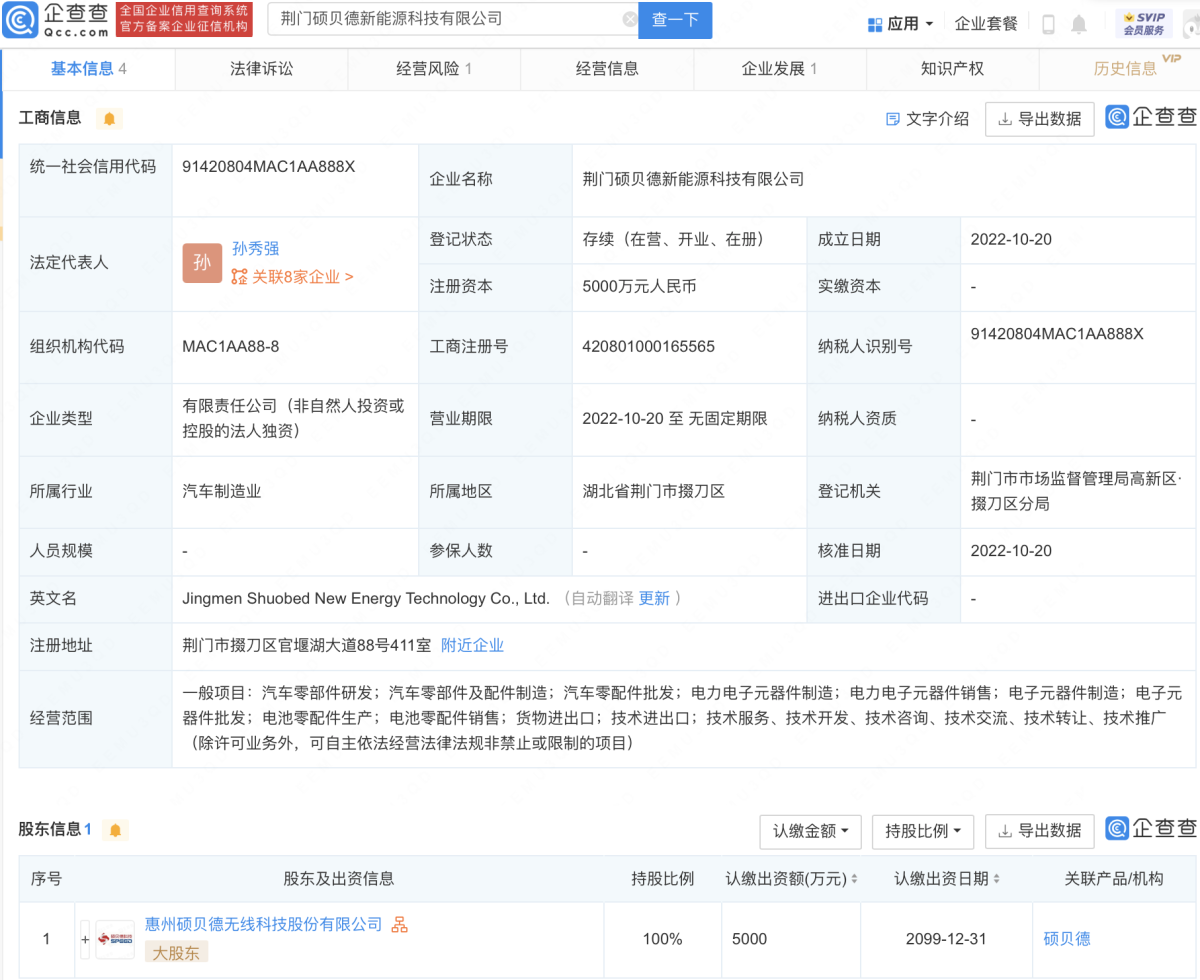Image resolution: width=1200 pixels, height=980 pixels.
Task: Switch to the 经营信息 tab
Action: click(607, 69)
